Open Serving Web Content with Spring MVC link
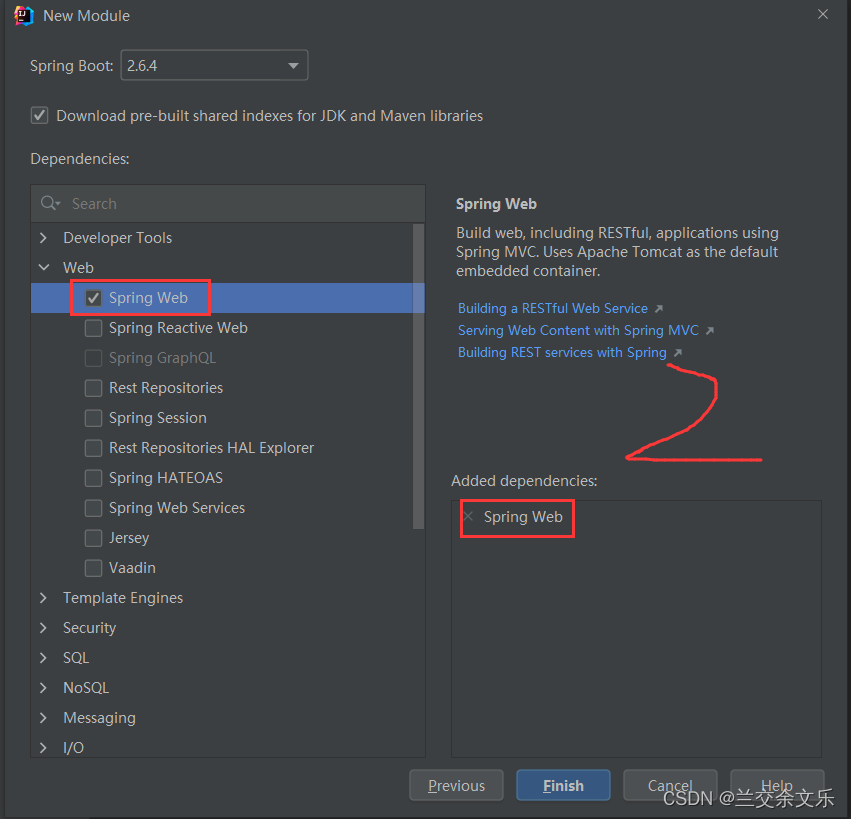Image resolution: width=851 pixels, height=819 pixels. [578, 331]
